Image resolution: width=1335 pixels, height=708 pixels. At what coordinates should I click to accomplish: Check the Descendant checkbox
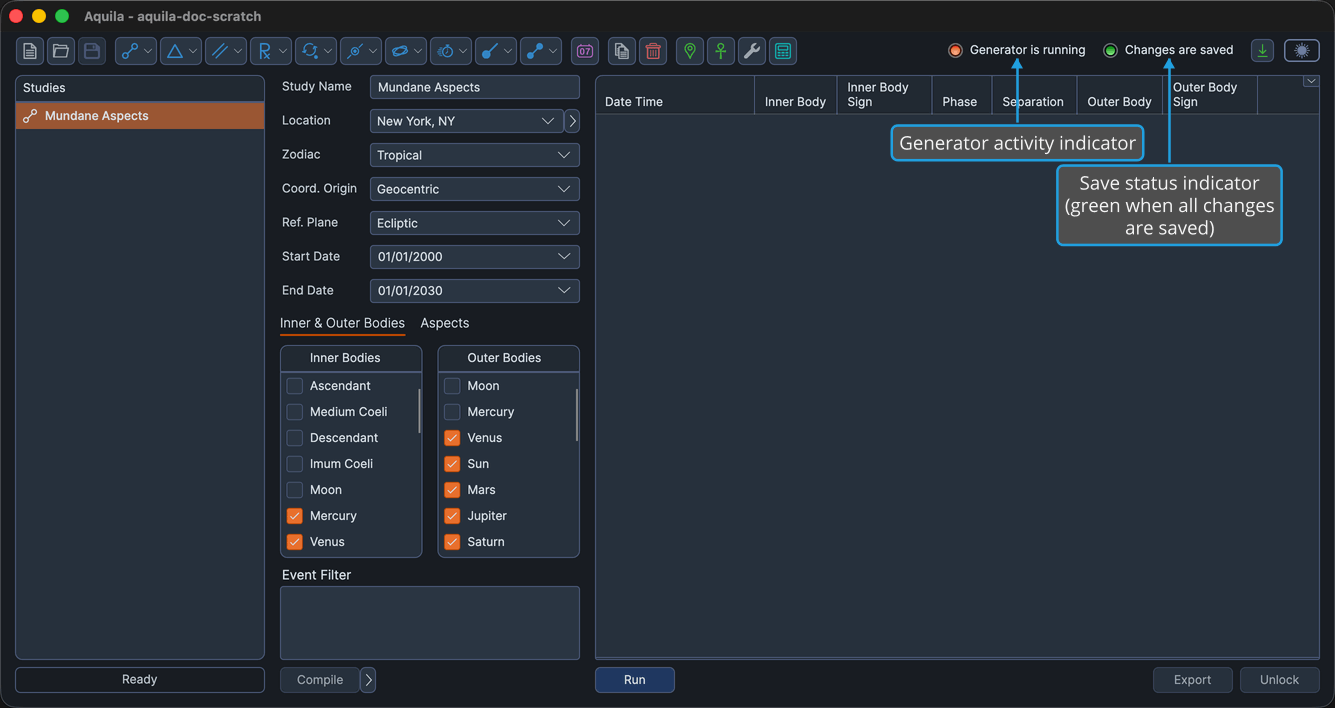point(295,438)
